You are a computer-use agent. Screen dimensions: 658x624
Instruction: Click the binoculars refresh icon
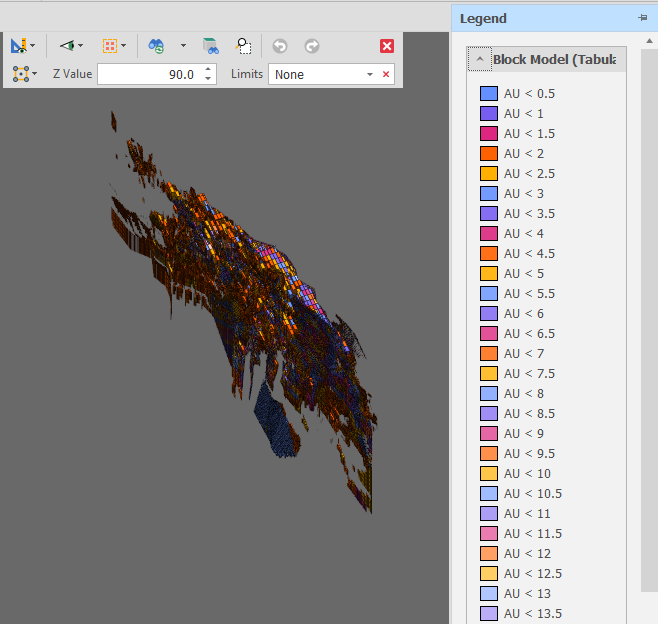[x=156, y=46]
